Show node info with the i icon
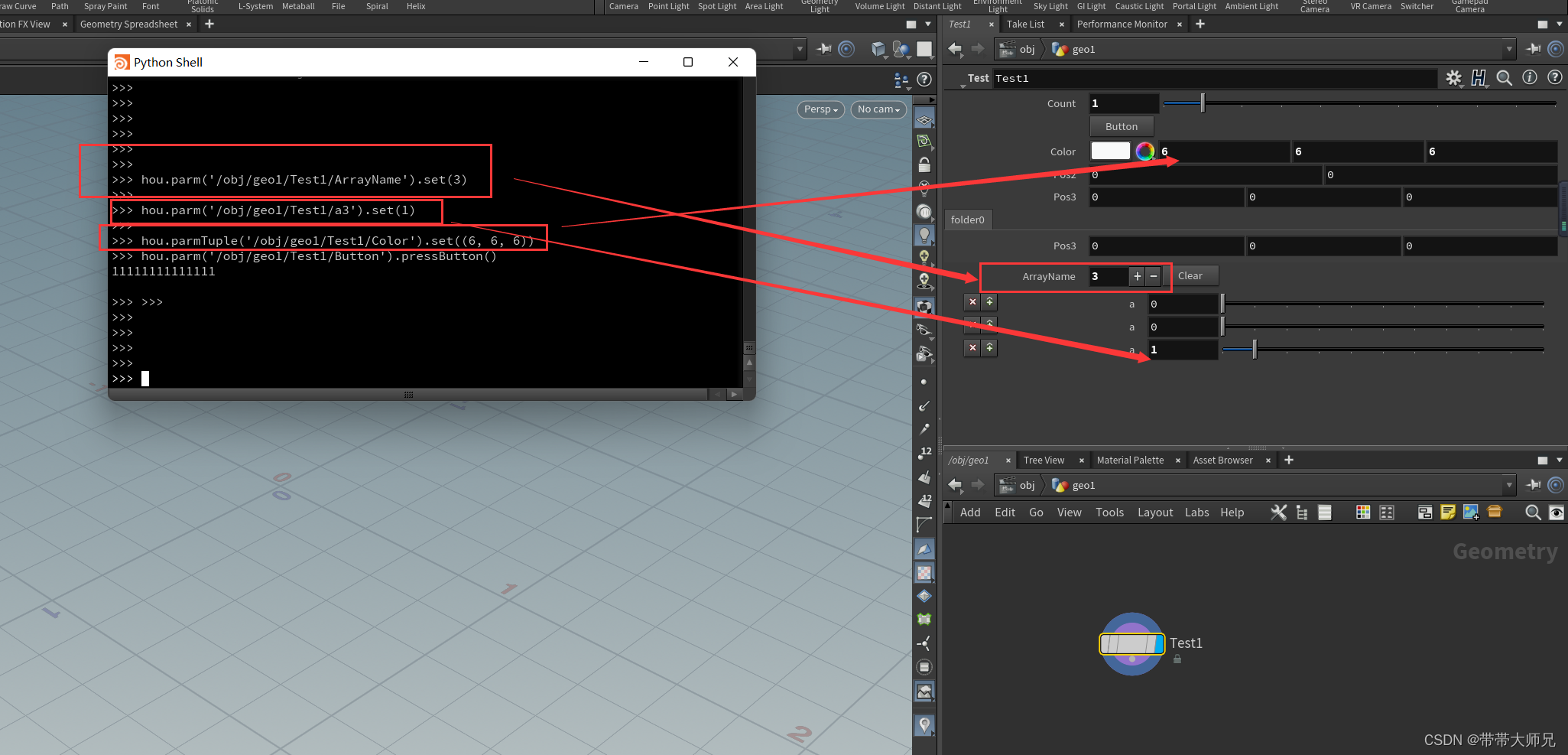Screen dimensions: 1568x755 1529,77
